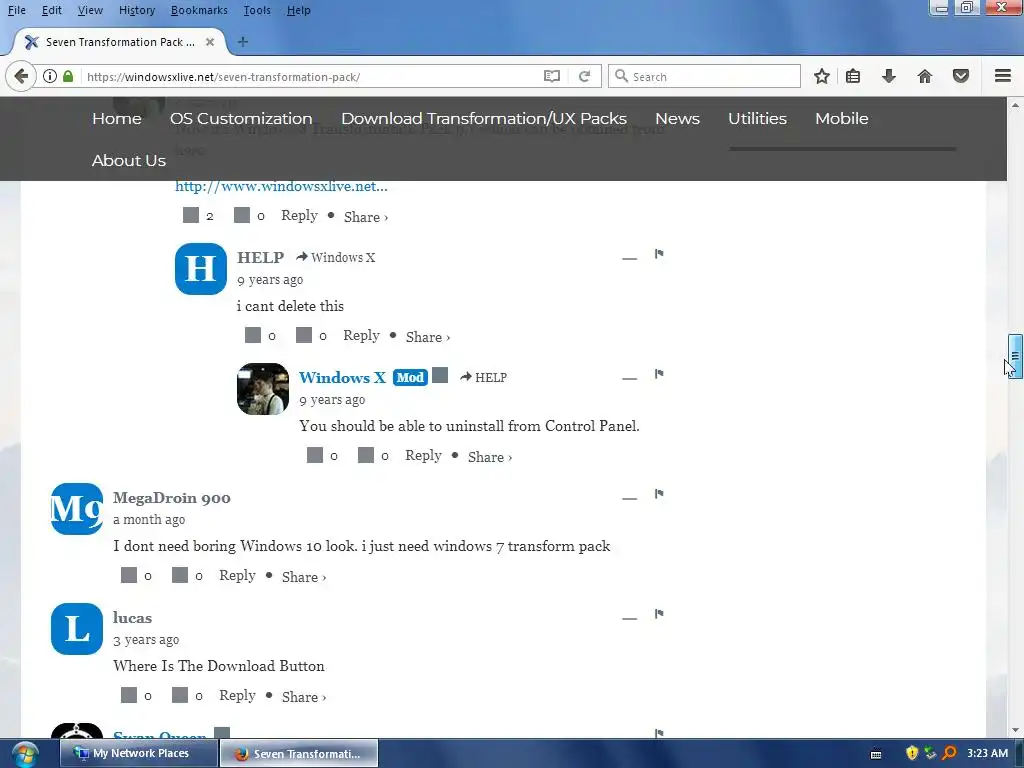Open the Bookmarks menu
The width and height of the screenshot is (1024, 768).
(199, 10)
